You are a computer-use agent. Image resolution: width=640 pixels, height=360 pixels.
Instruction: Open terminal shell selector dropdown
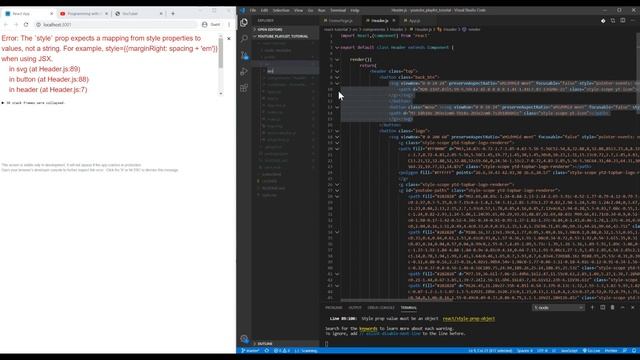pos(558,307)
